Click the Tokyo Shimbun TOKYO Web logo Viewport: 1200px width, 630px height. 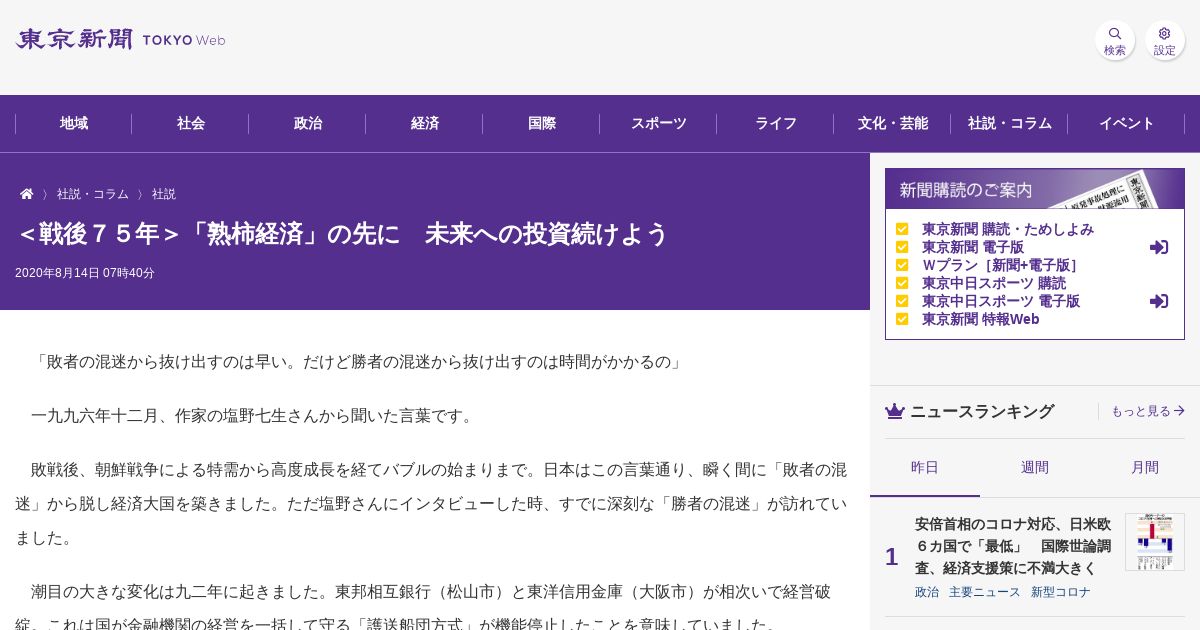[x=120, y=40]
